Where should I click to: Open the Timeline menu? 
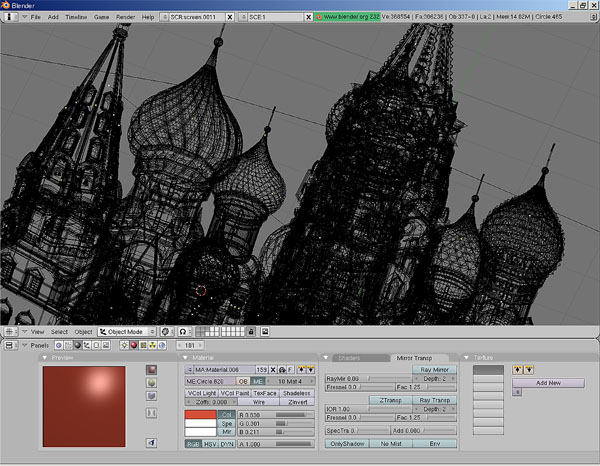pos(76,17)
